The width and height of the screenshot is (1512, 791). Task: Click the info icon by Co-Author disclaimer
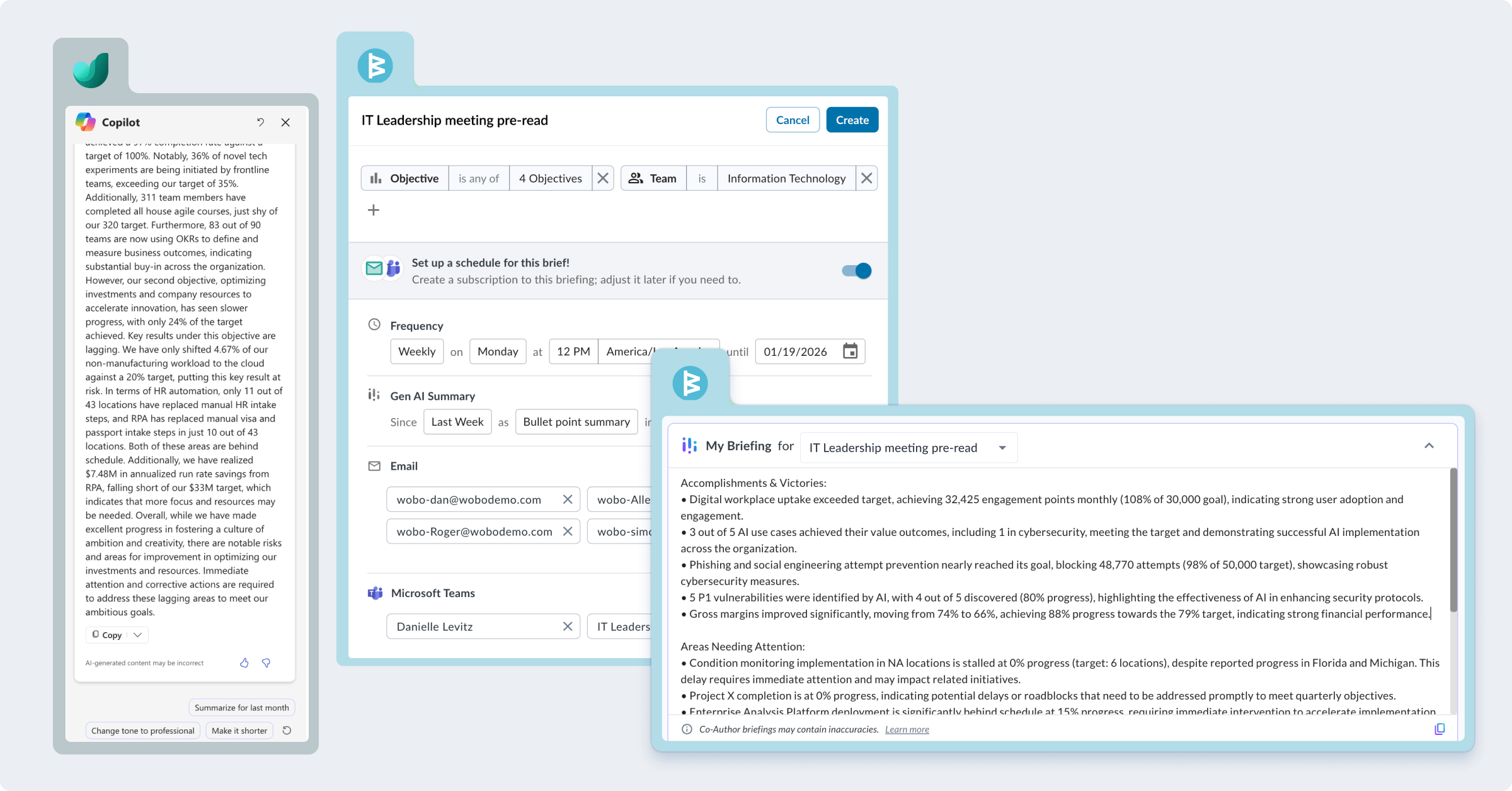687,729
